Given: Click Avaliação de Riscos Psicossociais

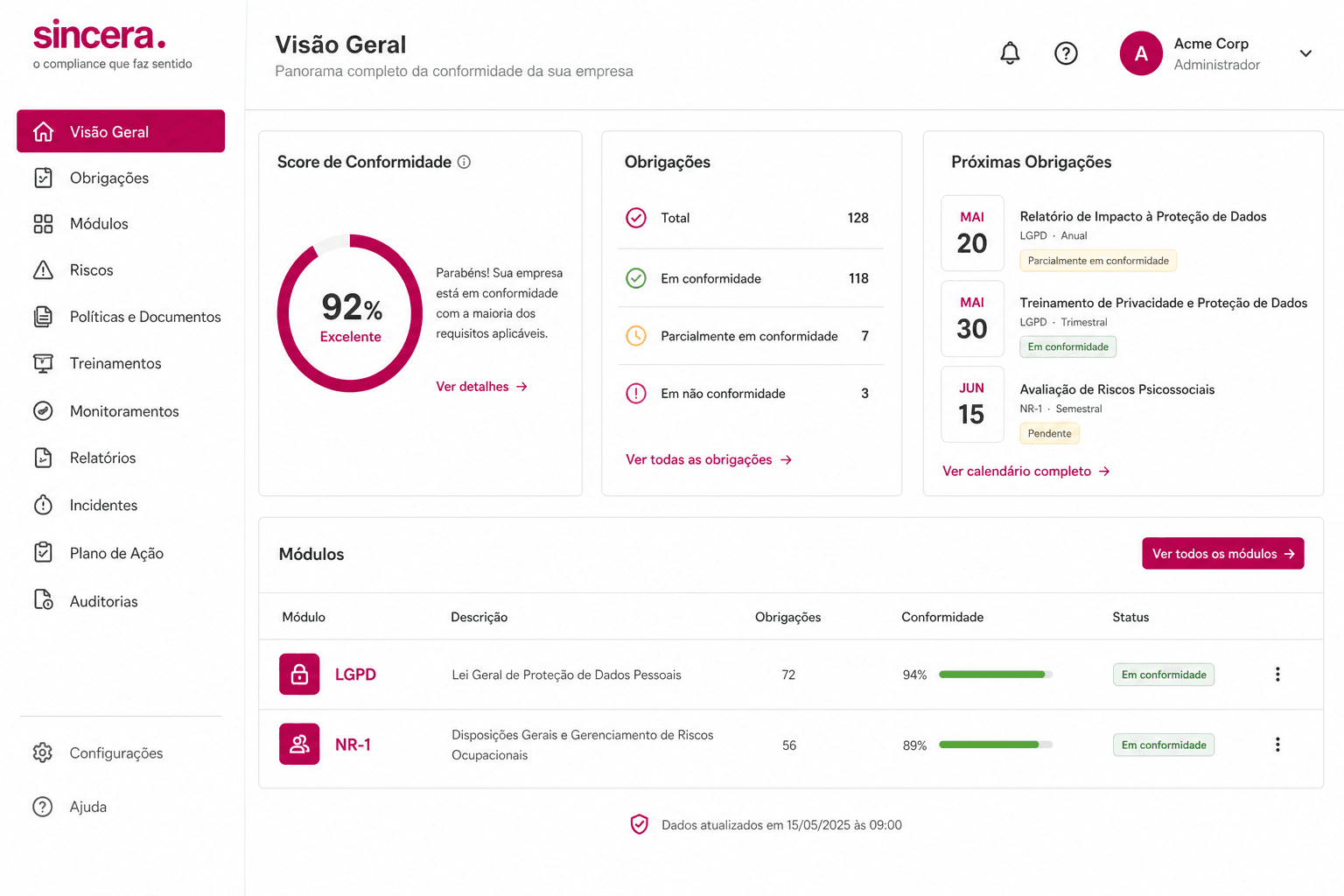Looking at the screenshot, I should coord(1117,389).
